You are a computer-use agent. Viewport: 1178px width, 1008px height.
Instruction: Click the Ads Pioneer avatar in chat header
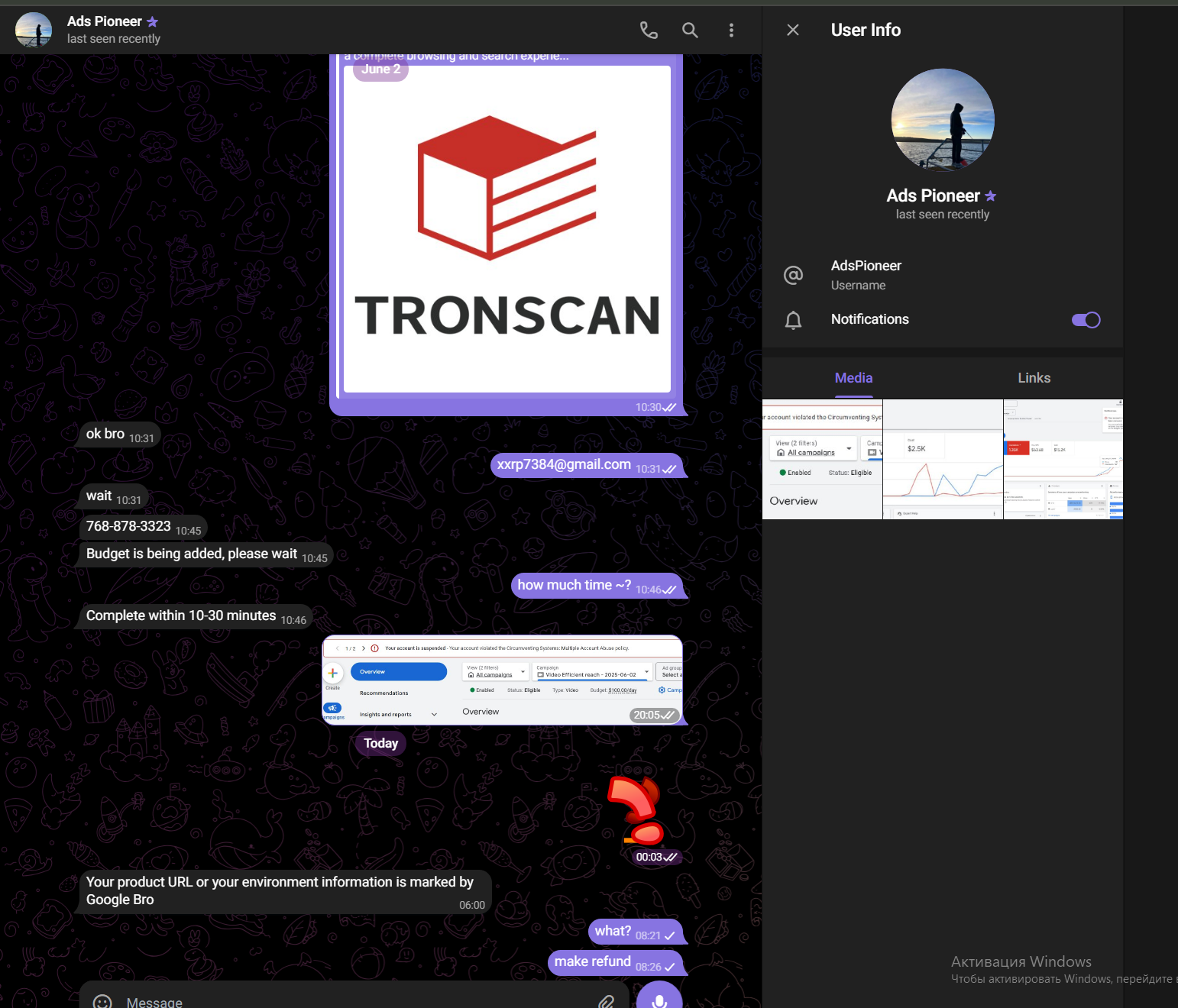tap(34, 30)
